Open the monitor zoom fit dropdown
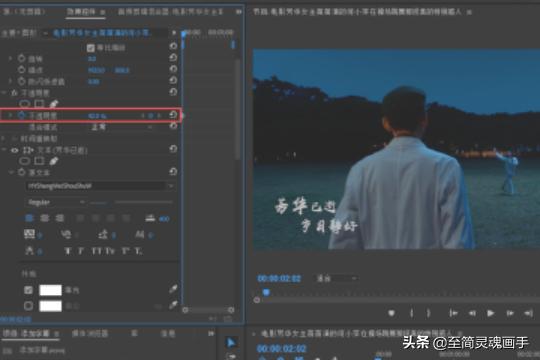540x360 pixels. tap(337, 278)
